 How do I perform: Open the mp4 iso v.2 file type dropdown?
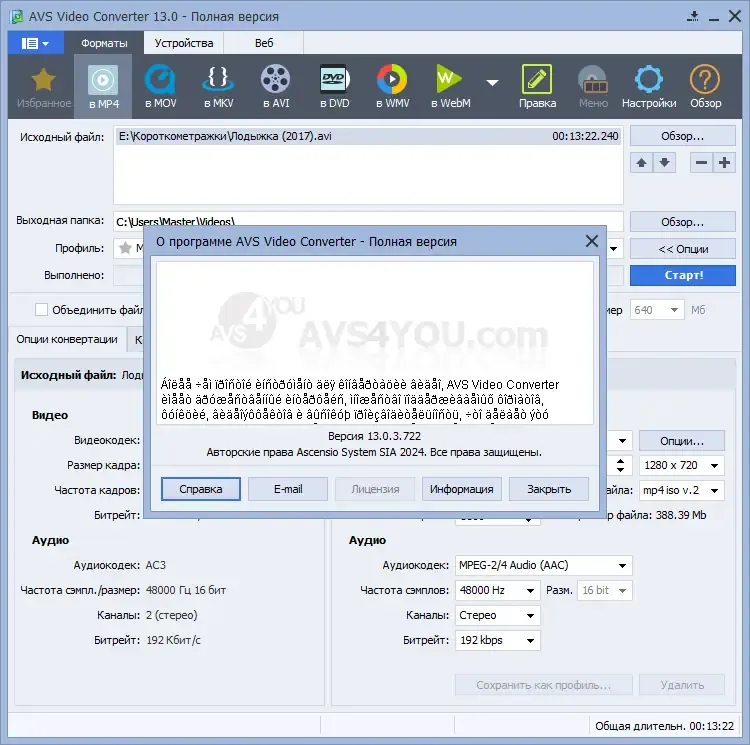[x=682, y=490]
